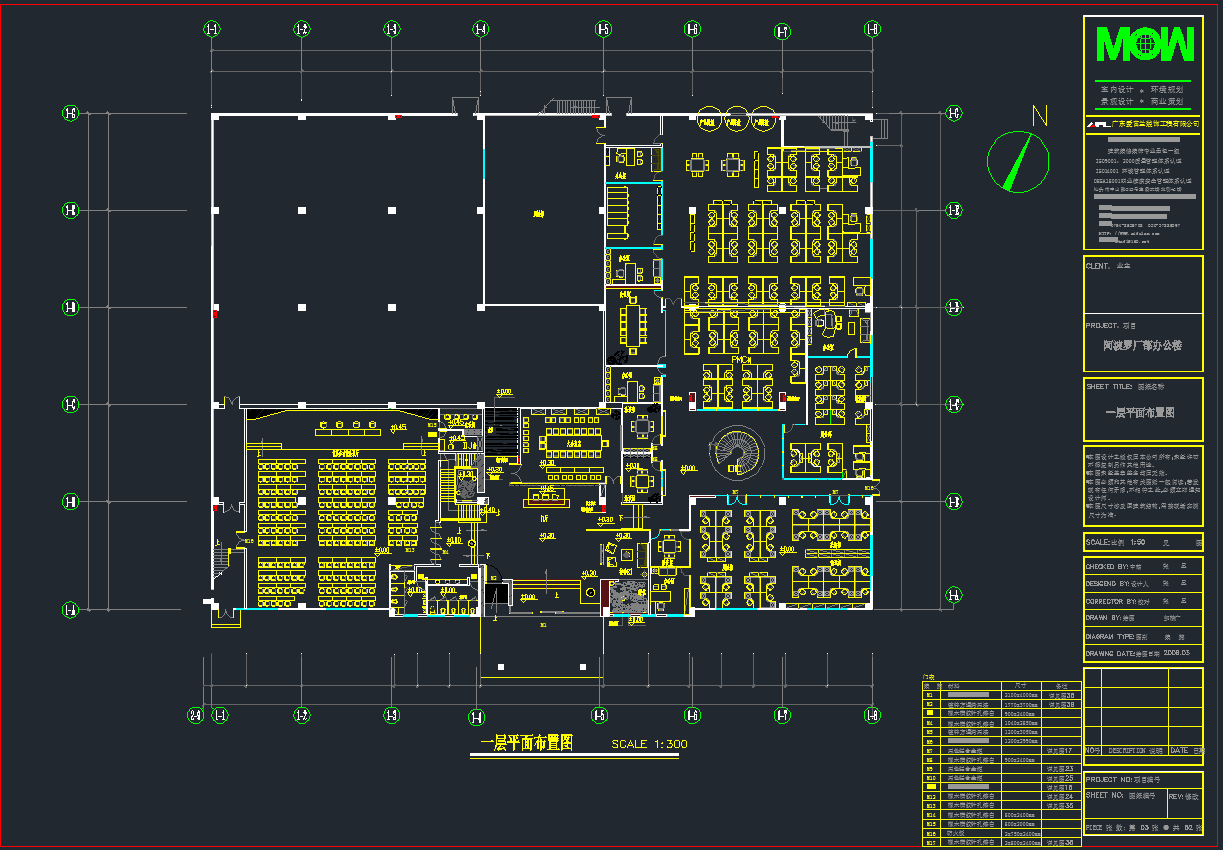This screenshot has height=850, width=1223.
Task: Select the north arrow compass symbol
Action: tap(1019, 161)
